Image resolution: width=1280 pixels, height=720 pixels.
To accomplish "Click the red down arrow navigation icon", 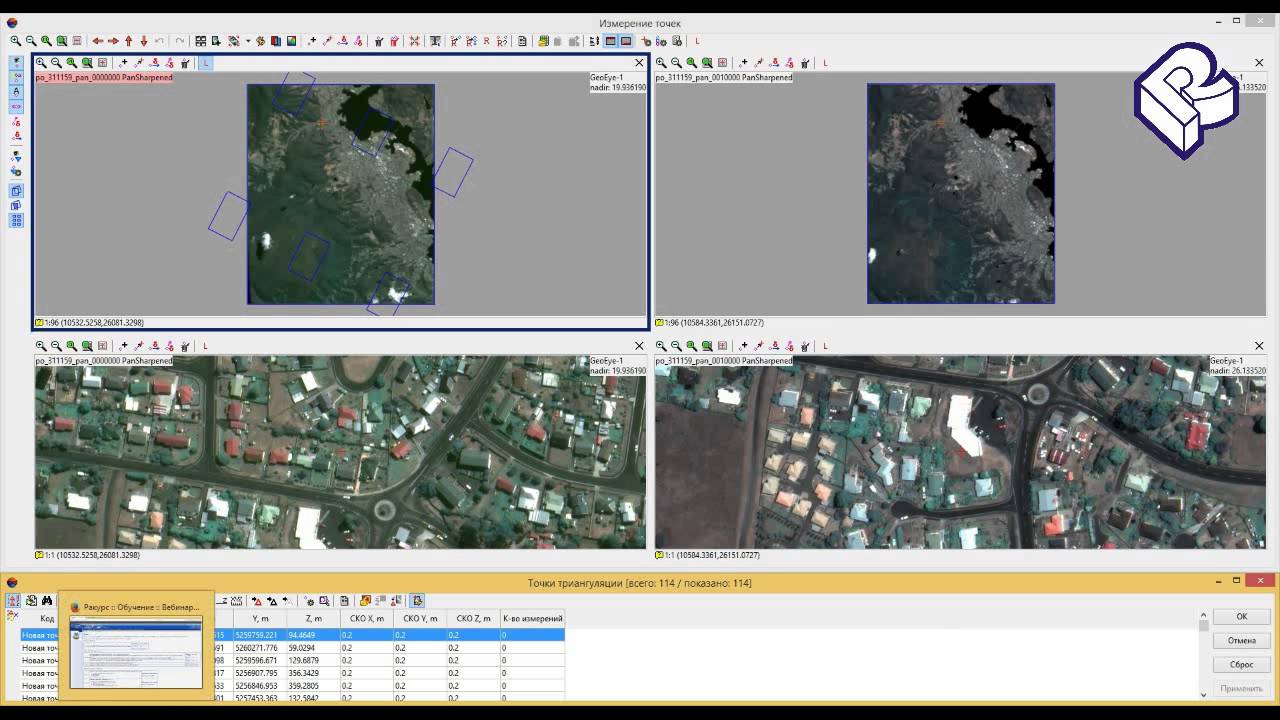I will pos(144,41).
